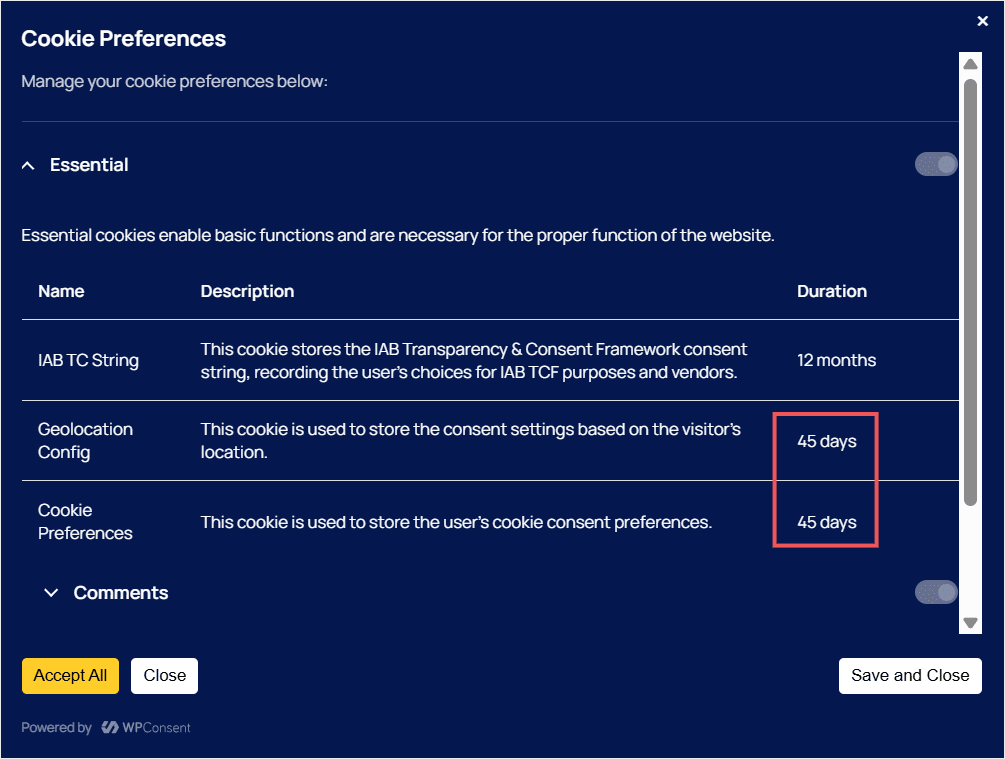Click the Cookie Preferences row description text
Image resolution: width=1005 pixels, height=759 pixels.
point(456,522)
